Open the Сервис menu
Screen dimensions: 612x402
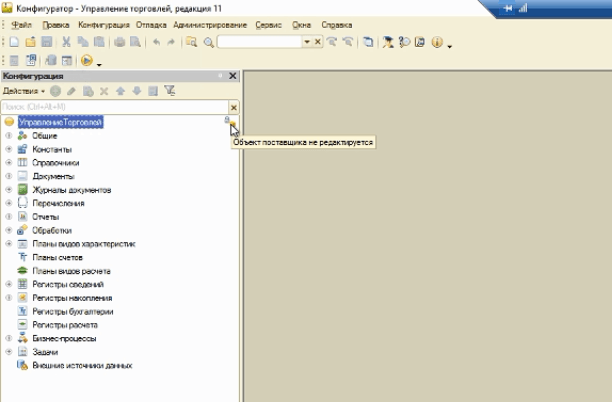pyautogui.click(x=269, y=25)
